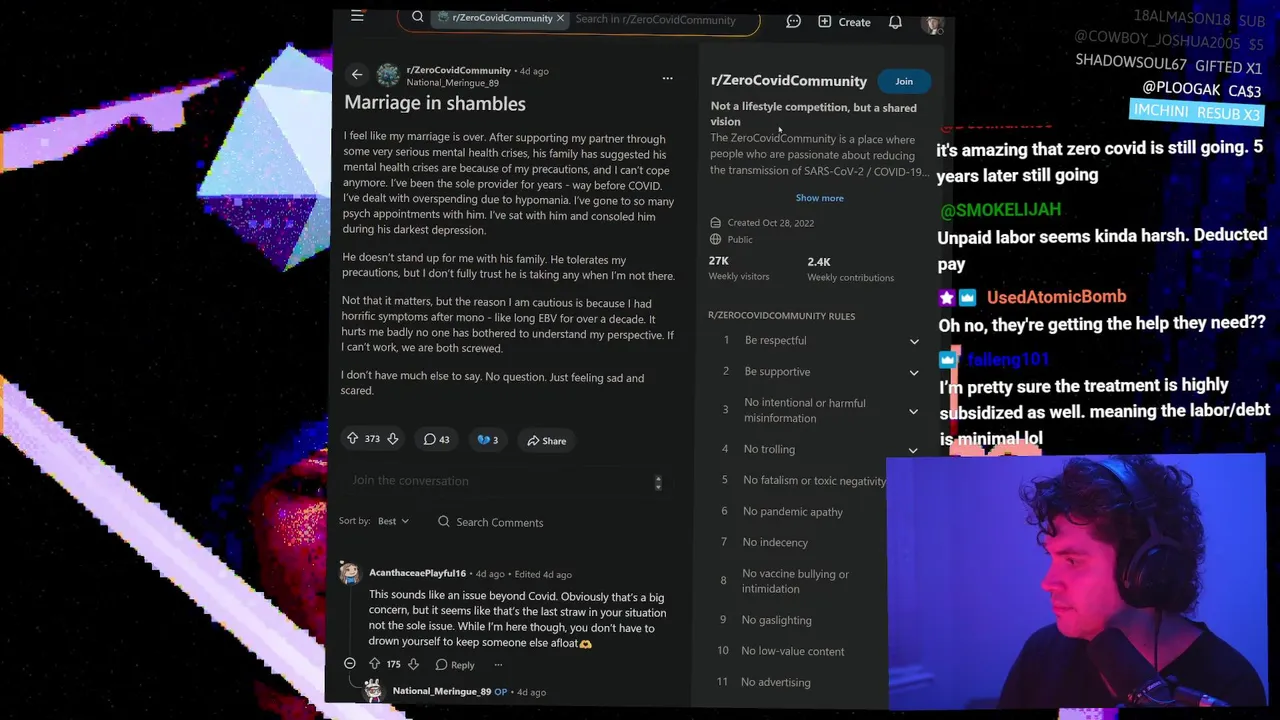Open r/ZeroCovidCommunity sidebar title
Viewport: 1280px width, 720px height.
pos(788,81)
